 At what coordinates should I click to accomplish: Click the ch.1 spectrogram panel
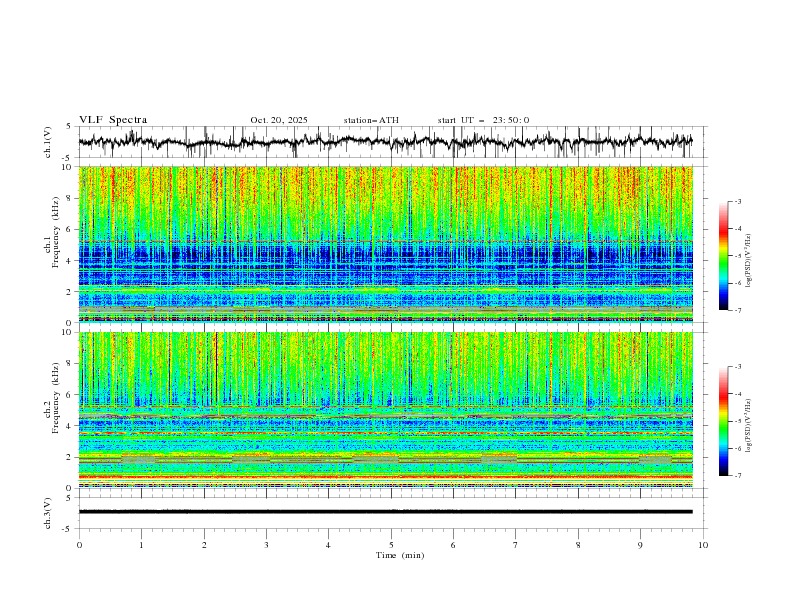[385, 244]
